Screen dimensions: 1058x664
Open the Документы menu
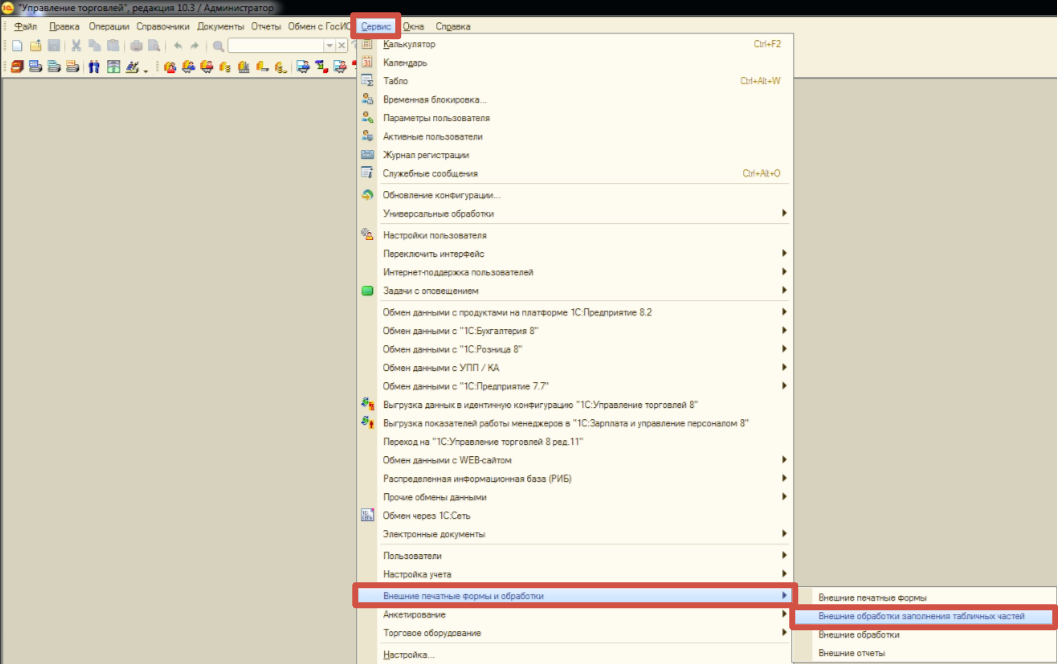coord(221,26)
